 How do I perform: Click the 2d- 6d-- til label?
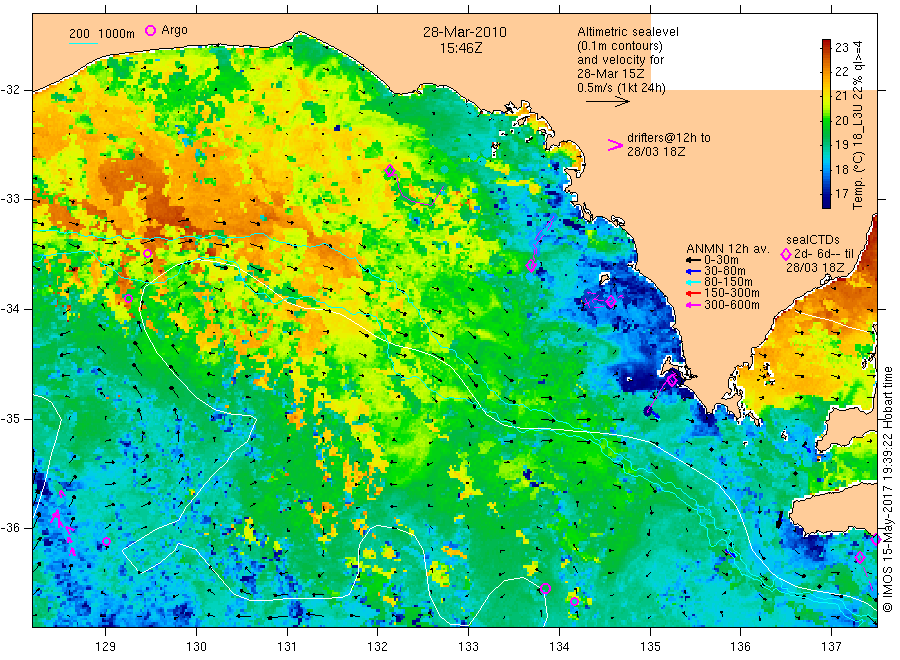[x=824, y=254]
